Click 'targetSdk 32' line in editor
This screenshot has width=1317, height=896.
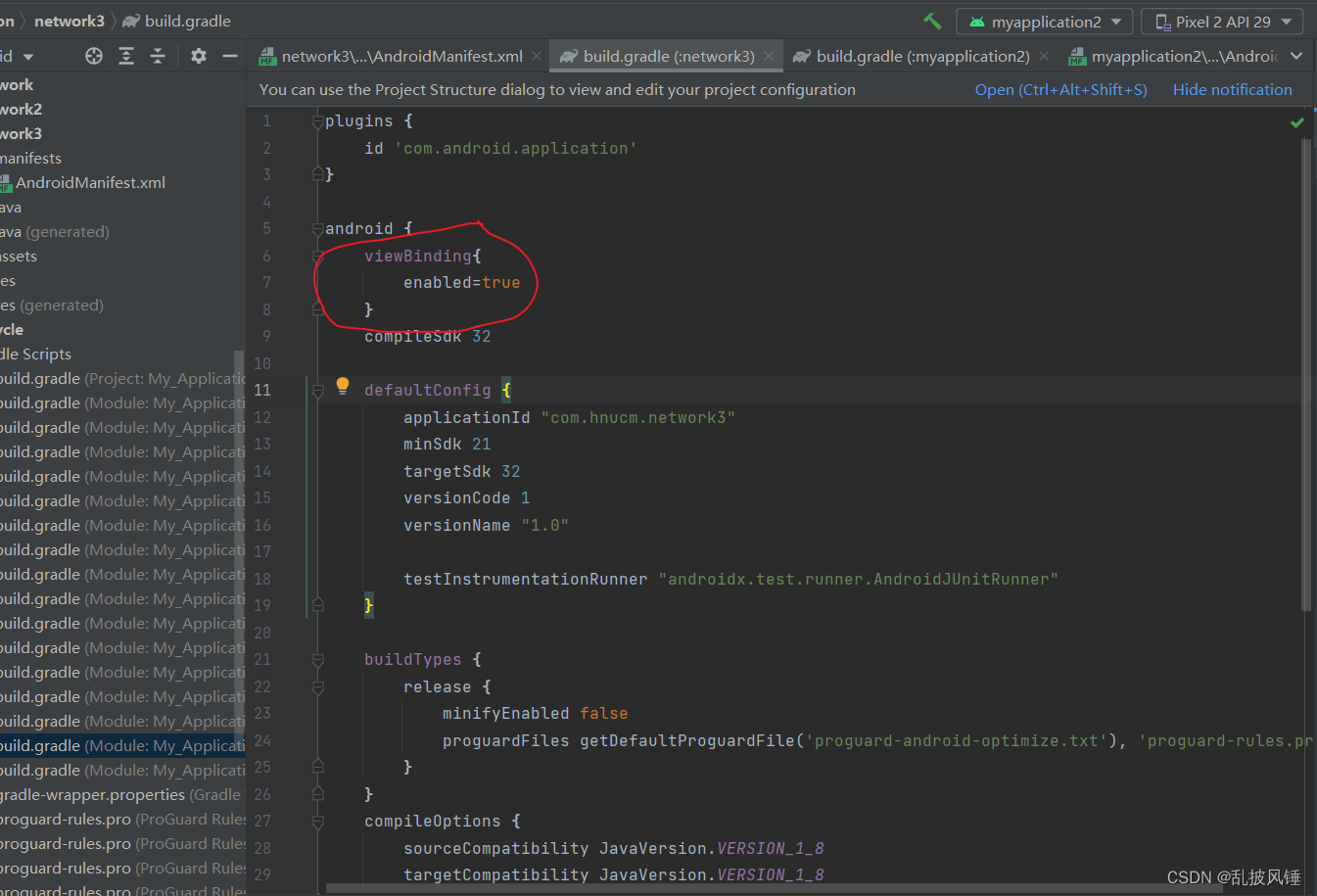(x=461, y=471)
